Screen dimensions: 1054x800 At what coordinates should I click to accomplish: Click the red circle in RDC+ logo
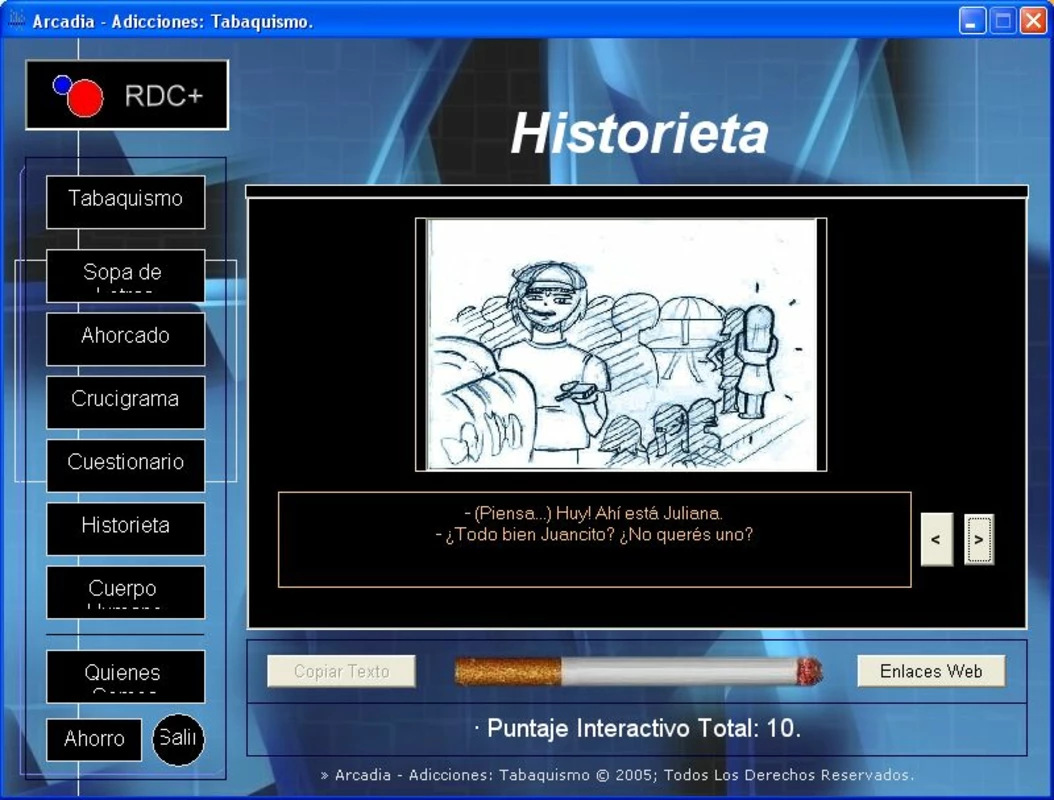[85, 98]
